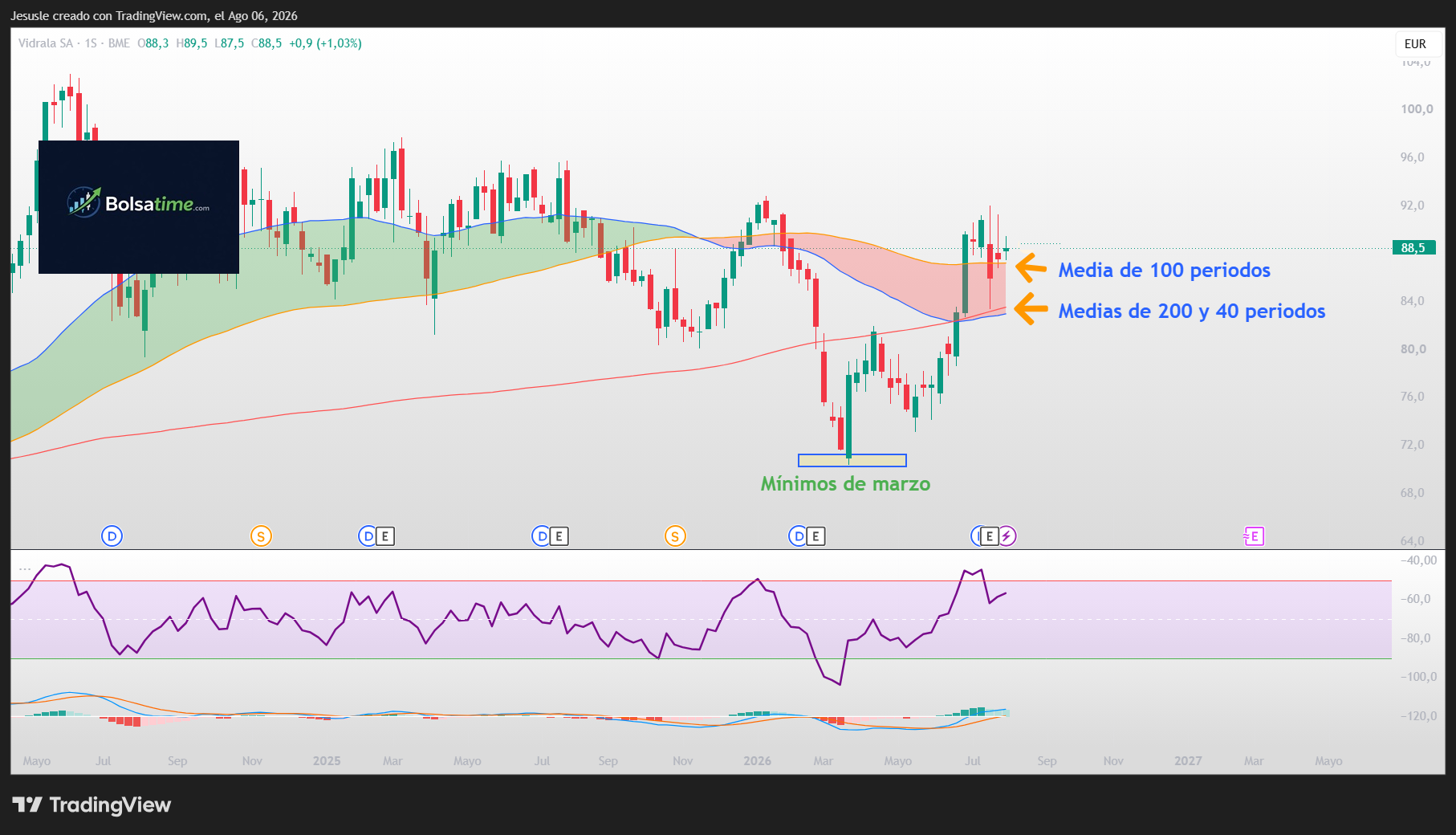Viewport: 1456px width, 835px height.
Task: Click the low price value L87,5
Action: (x=230, y=43)
